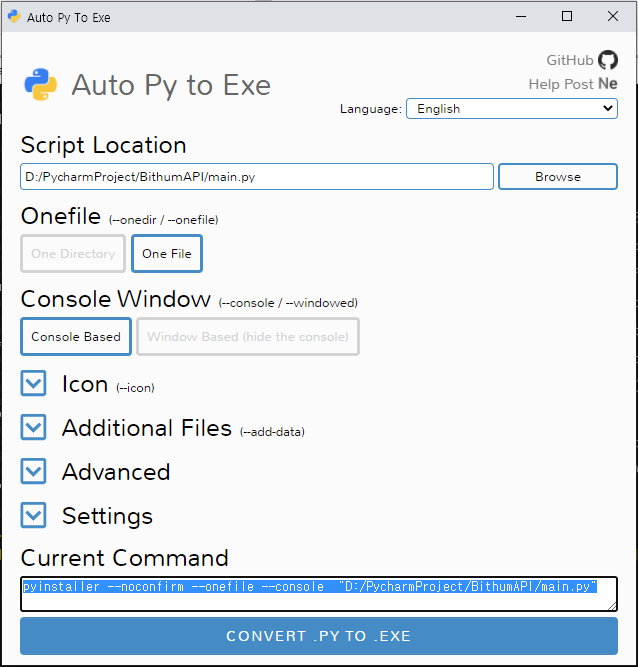Click the script location path field
The image size is (638, 667).
[257, 177]
